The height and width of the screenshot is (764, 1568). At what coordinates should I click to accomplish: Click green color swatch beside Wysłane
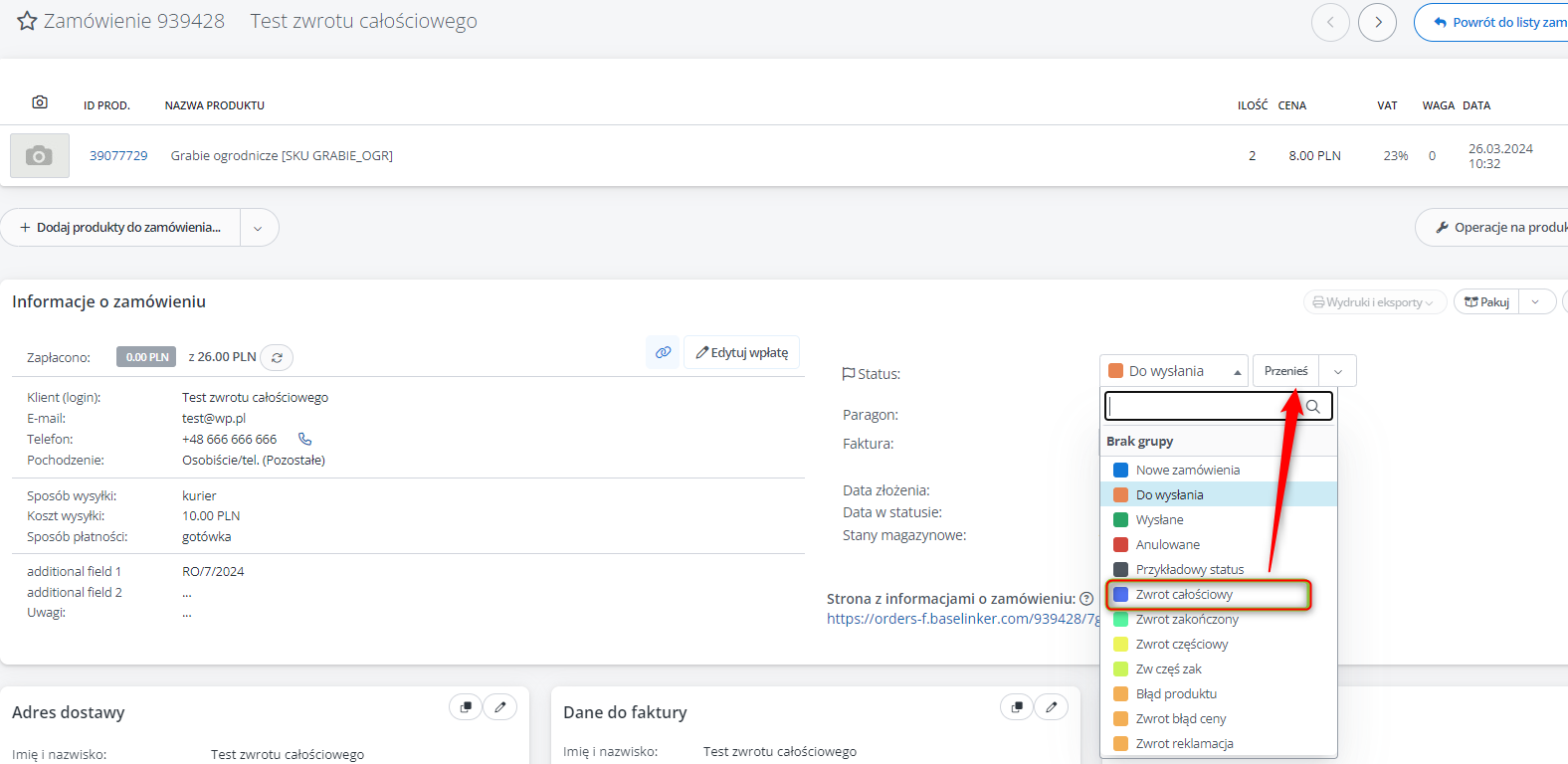tap(1120, 520)
